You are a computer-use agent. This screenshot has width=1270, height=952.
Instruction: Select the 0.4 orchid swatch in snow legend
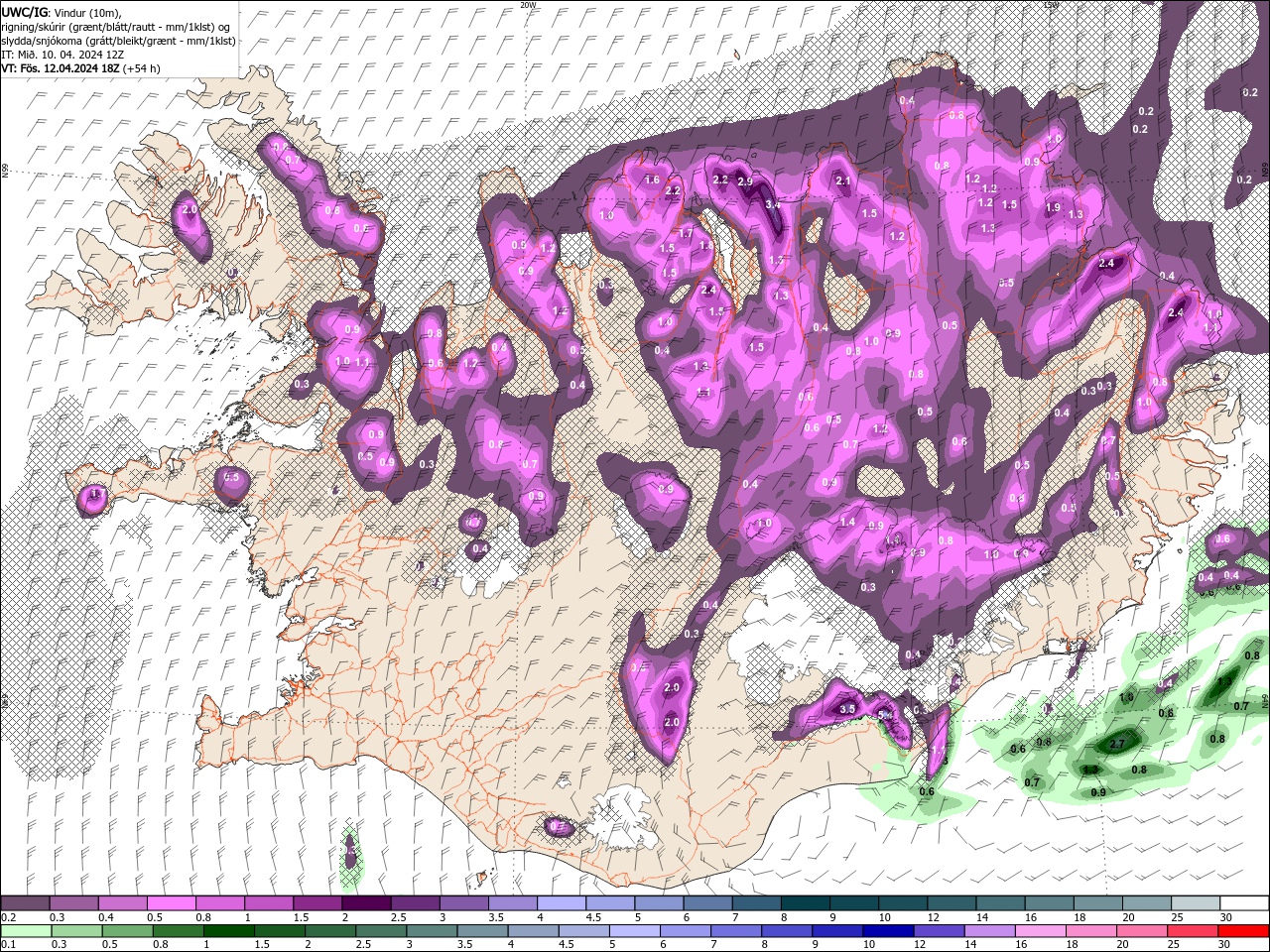122,903
